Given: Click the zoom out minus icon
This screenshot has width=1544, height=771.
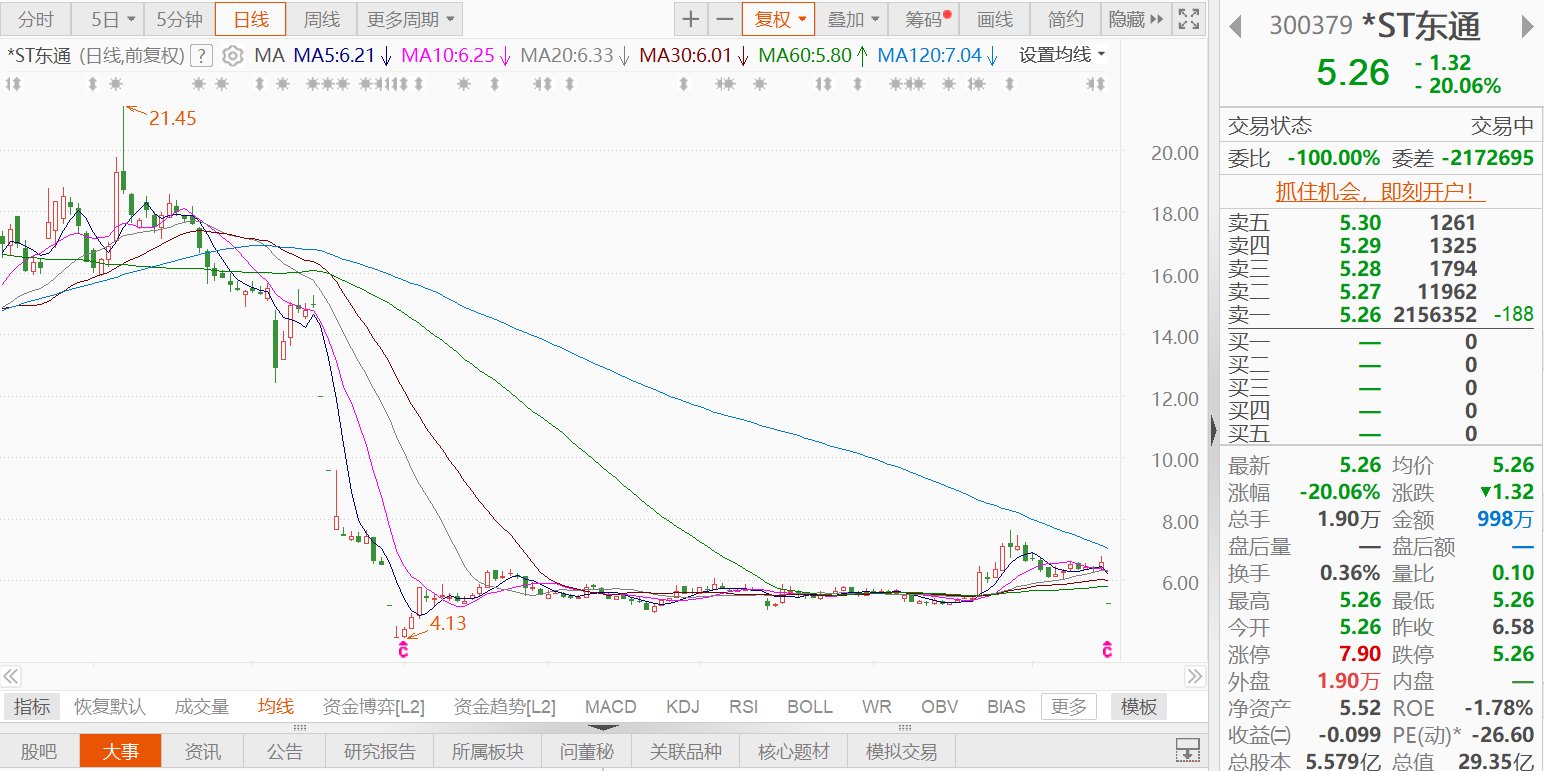Looking at the screenshot, I should (725, 19).
